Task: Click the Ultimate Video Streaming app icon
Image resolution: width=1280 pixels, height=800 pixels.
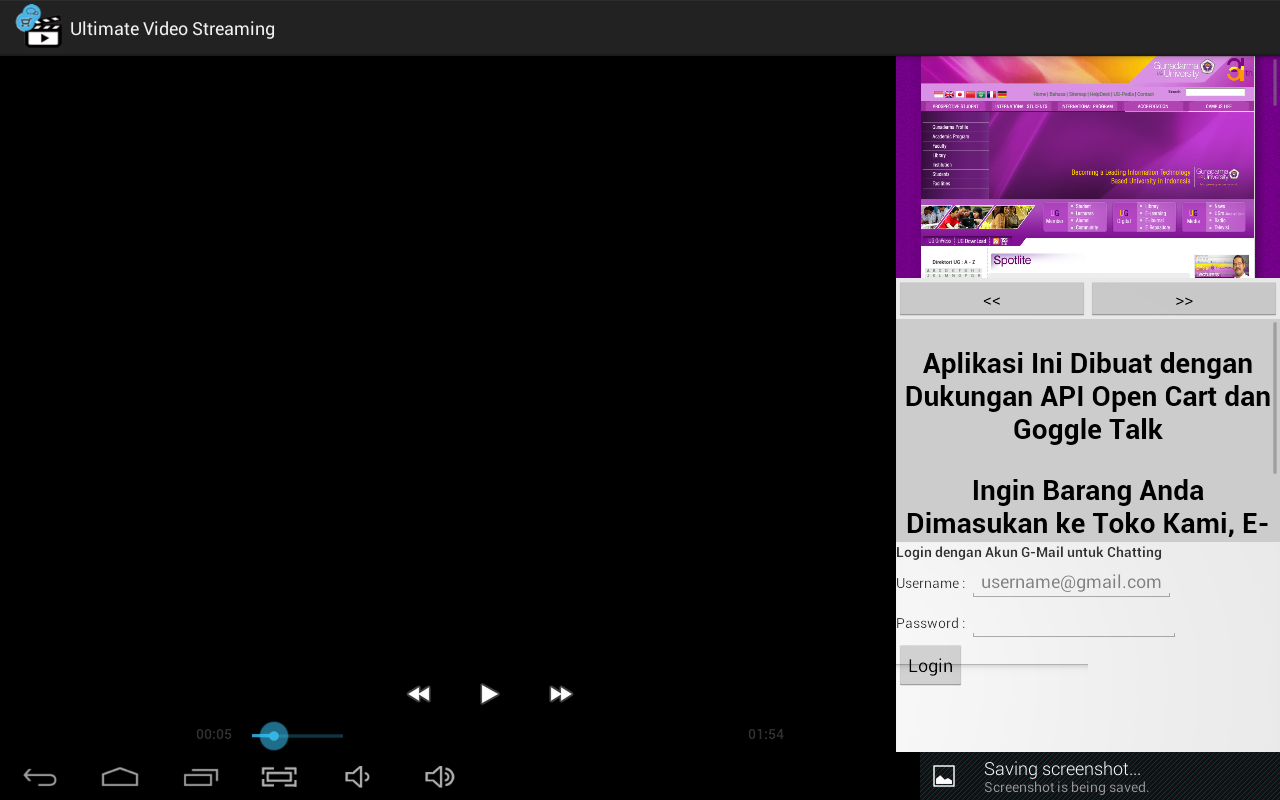Action: [x=38, y=27]
